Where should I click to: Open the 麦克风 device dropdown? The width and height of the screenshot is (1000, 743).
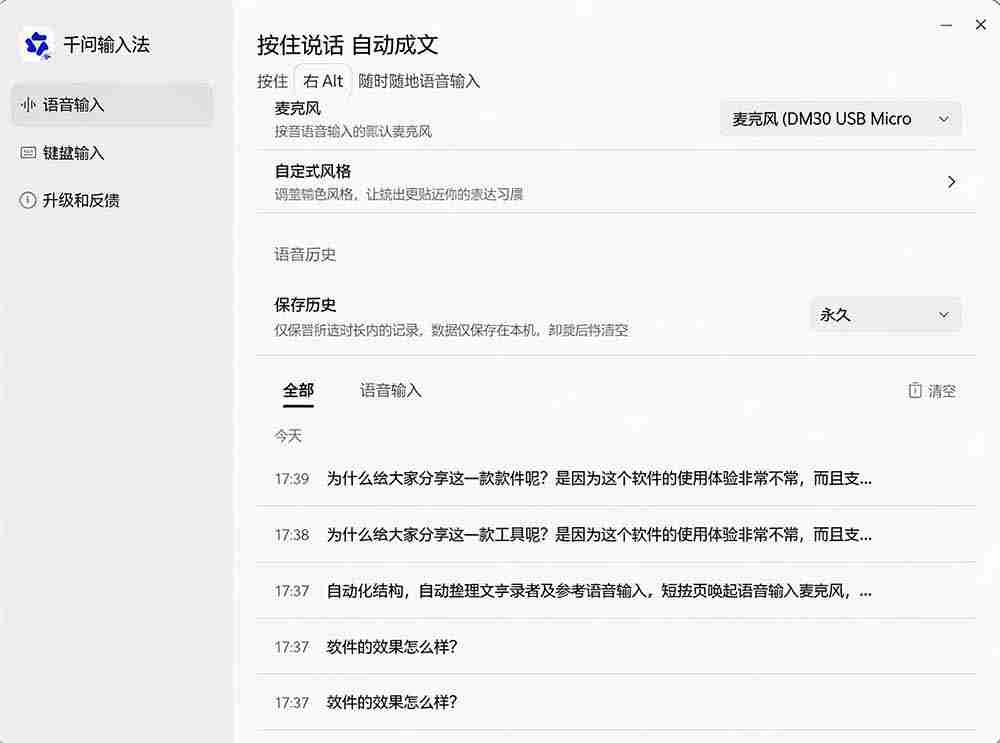[x=841, y=119]
